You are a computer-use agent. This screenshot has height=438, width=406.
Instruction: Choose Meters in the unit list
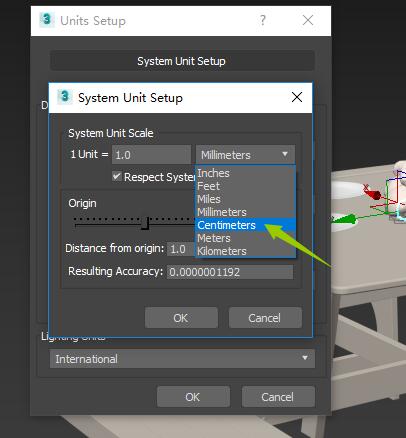(x=245, y=238)
